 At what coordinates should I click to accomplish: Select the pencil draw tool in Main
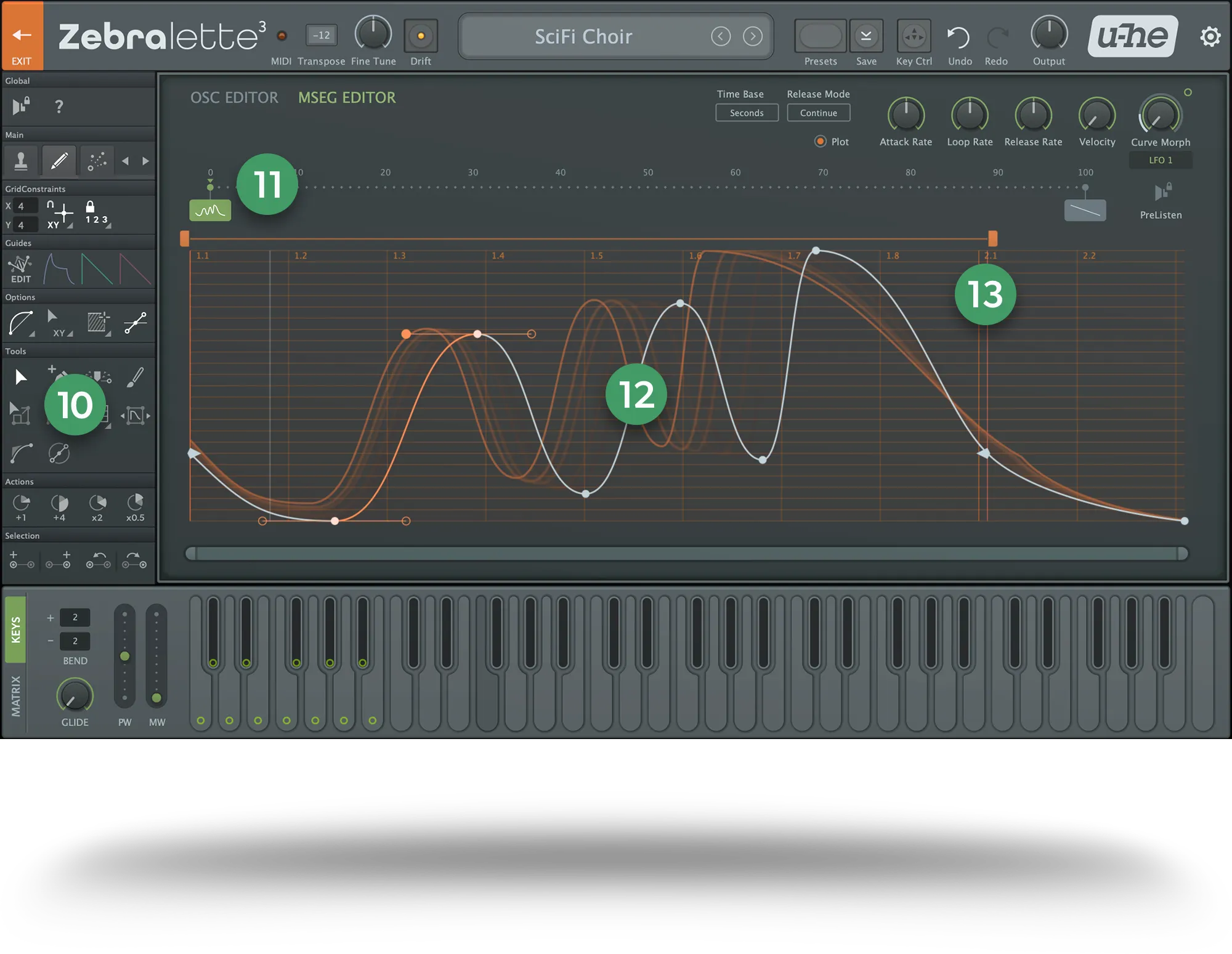[59, 161]
